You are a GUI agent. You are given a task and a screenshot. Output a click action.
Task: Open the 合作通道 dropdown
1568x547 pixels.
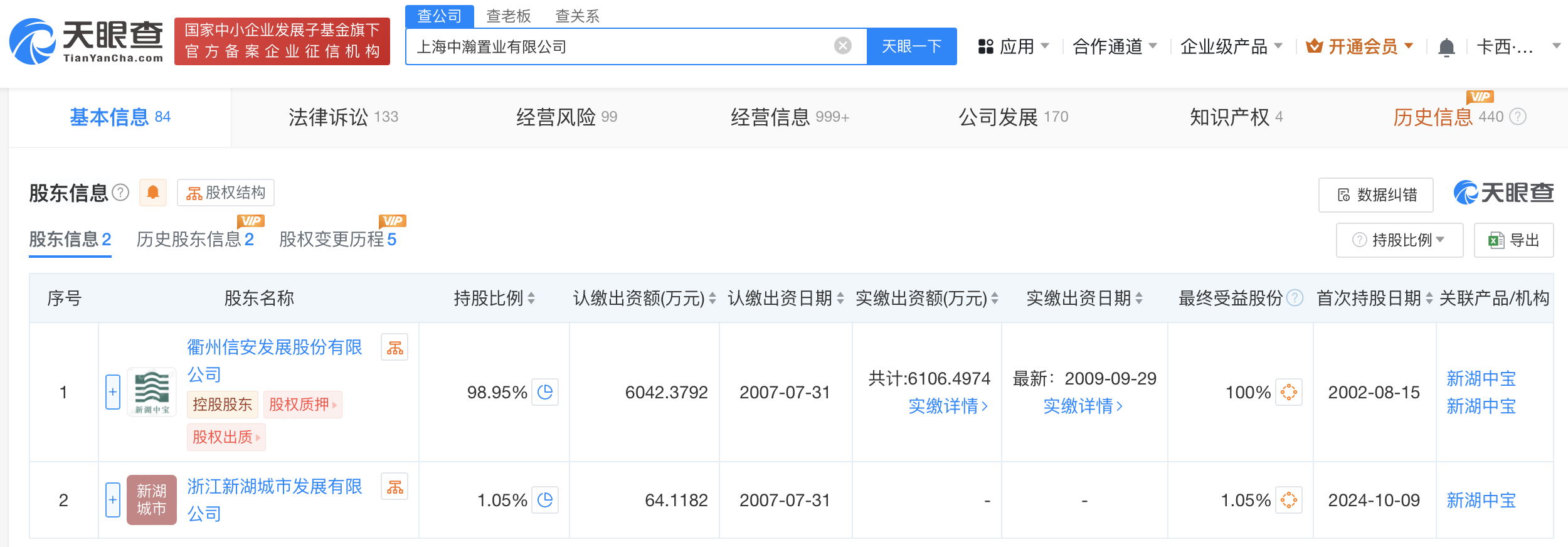tap(1115, 46)
